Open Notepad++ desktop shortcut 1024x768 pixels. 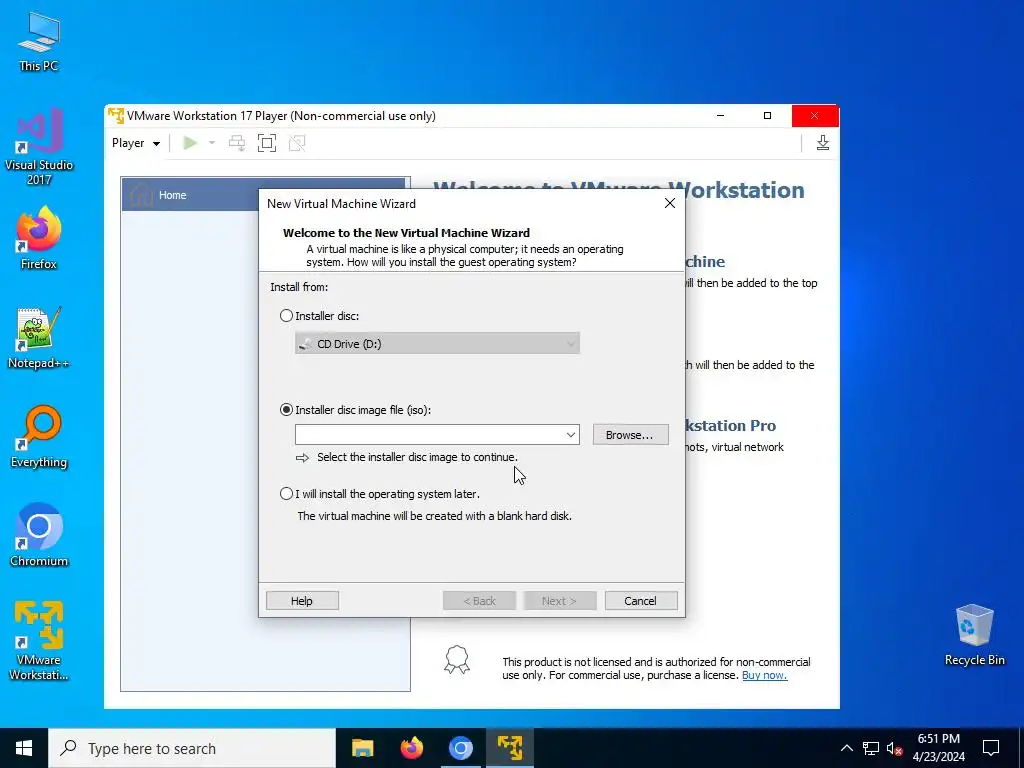39,338
